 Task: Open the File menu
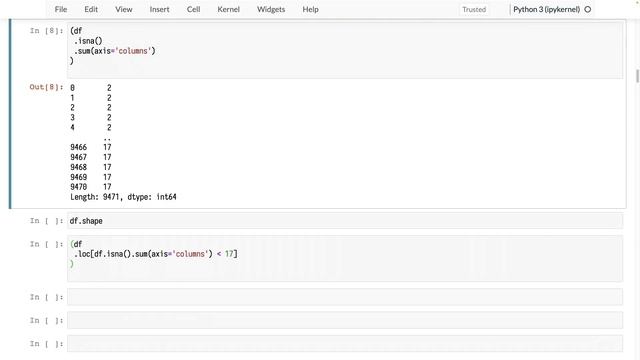click(61, 9)
